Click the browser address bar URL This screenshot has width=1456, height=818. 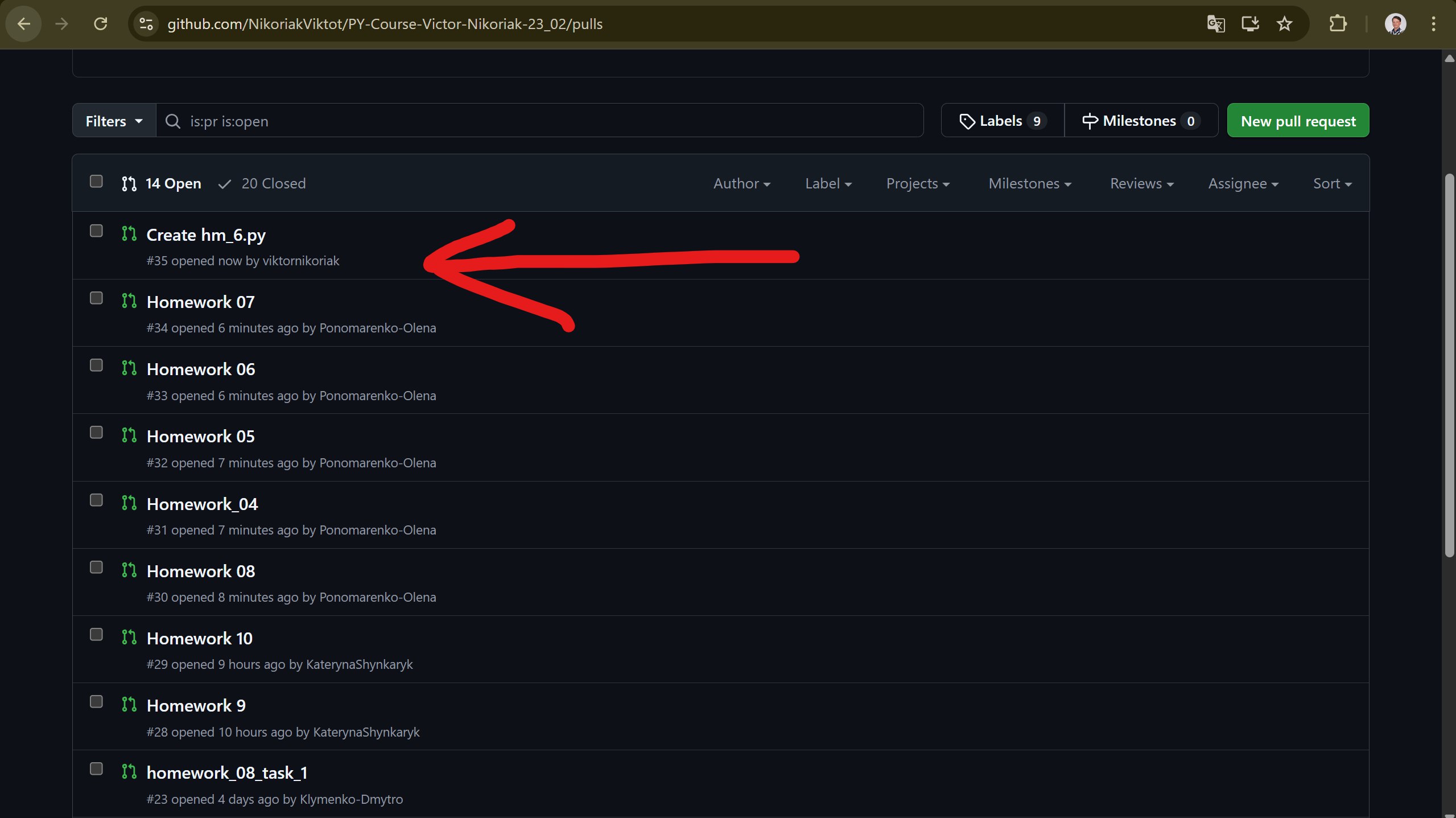(385, 24)
